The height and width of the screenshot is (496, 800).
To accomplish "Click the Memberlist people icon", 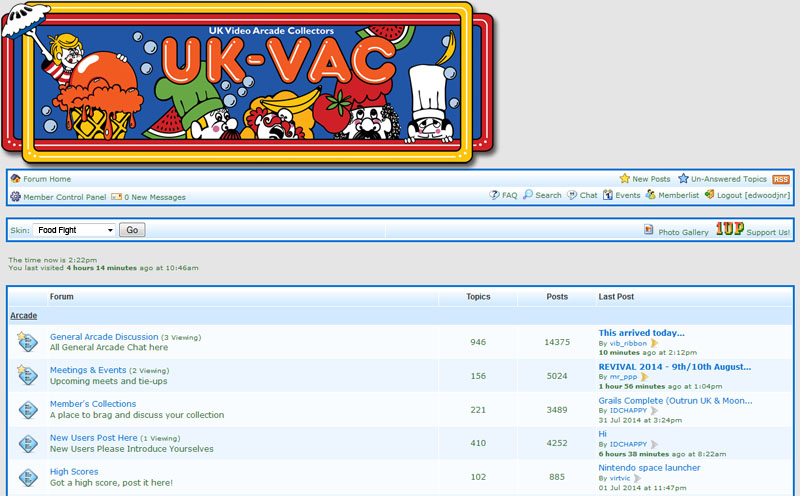I will (651, 194).
